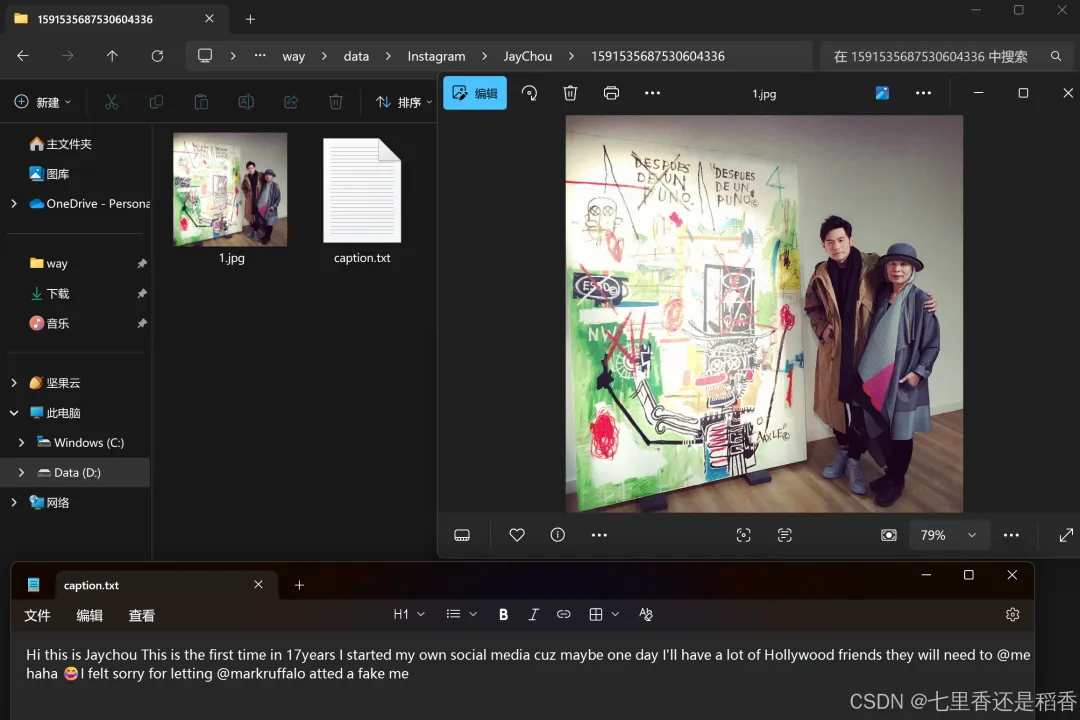This screenshot has height=720, width=1080.
Task: Click the Cut scissors icon
Action: (x=112, y=102)
